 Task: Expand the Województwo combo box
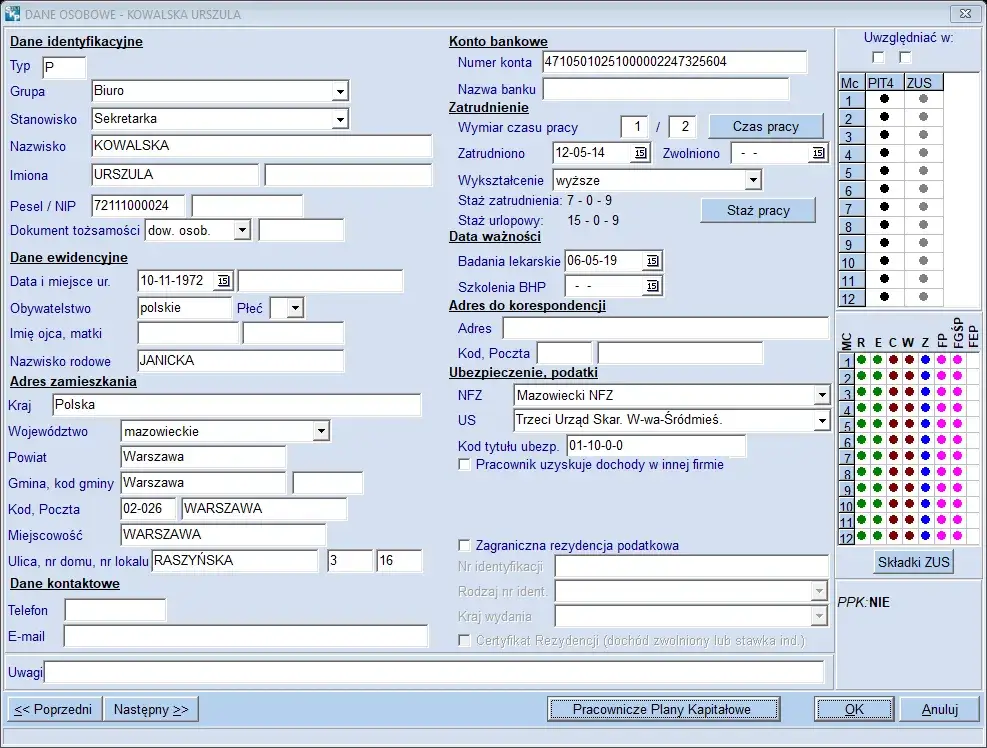coord(320,431)
